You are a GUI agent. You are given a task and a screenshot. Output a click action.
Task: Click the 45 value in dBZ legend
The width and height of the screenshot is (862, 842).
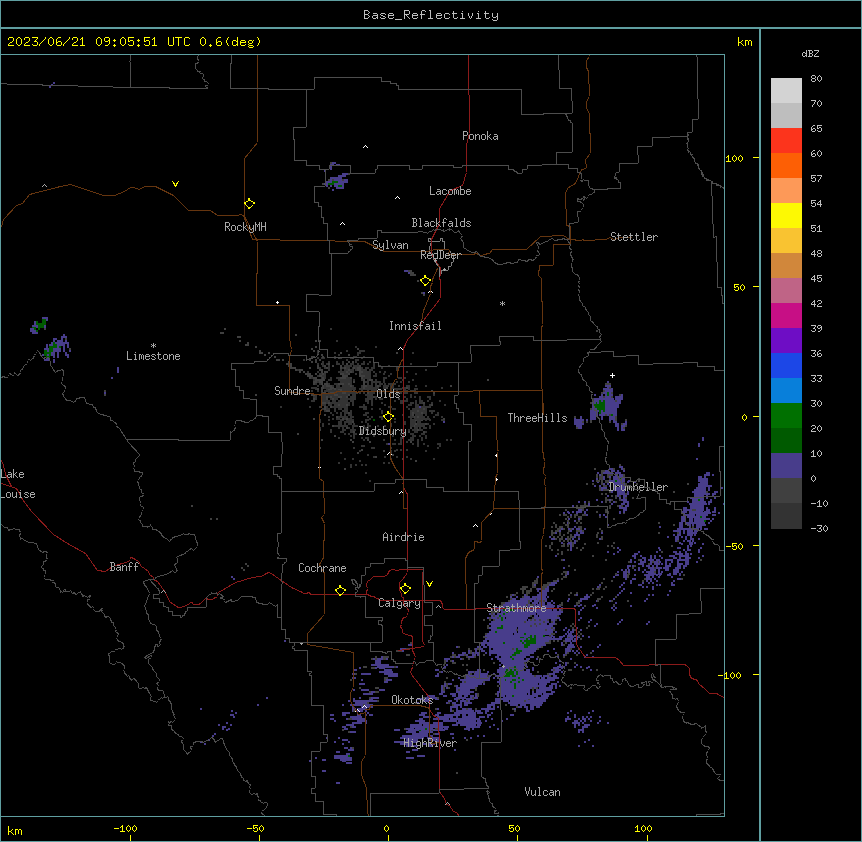(816, 279)
